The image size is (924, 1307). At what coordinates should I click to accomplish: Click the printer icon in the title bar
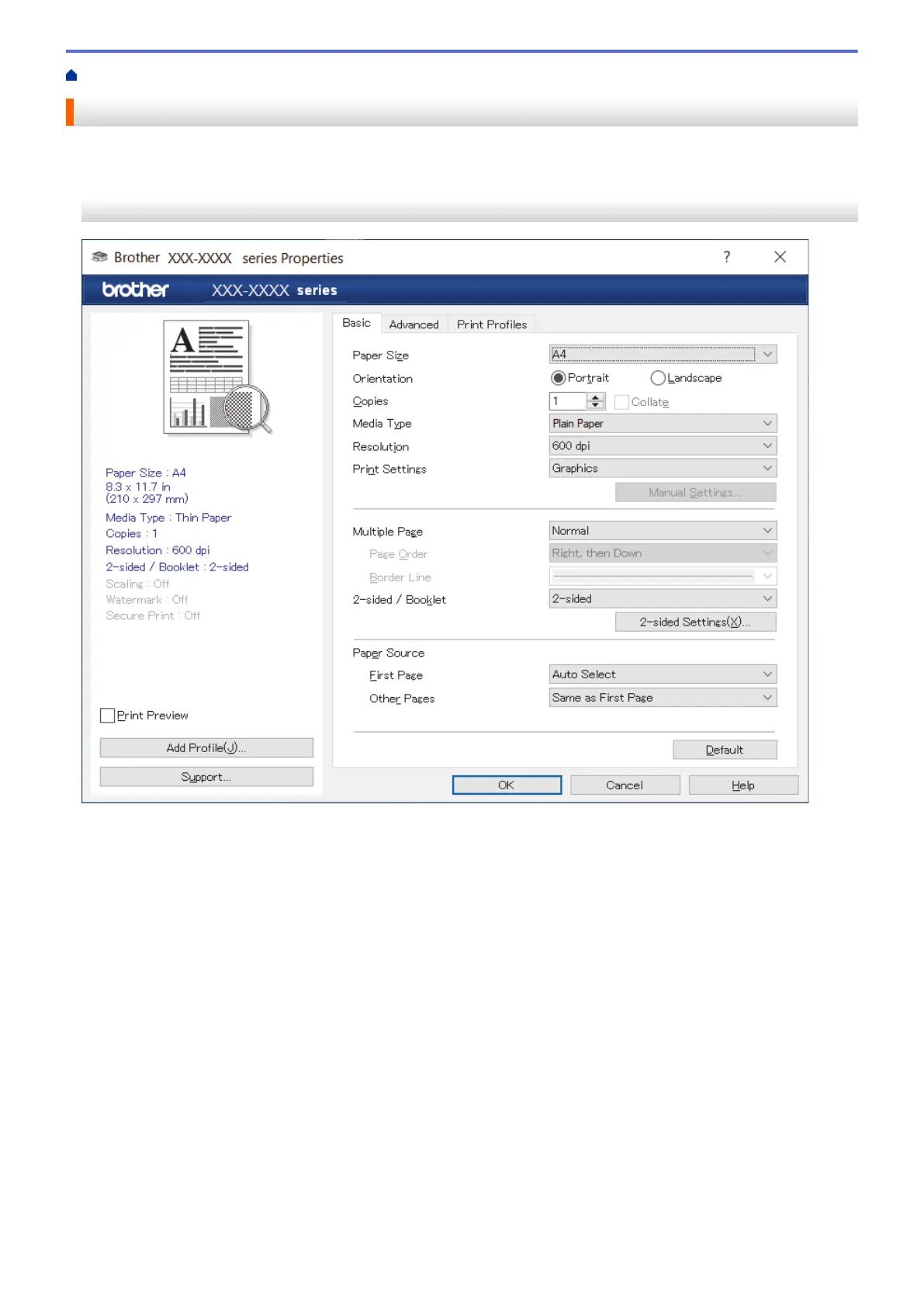[99, 257]
